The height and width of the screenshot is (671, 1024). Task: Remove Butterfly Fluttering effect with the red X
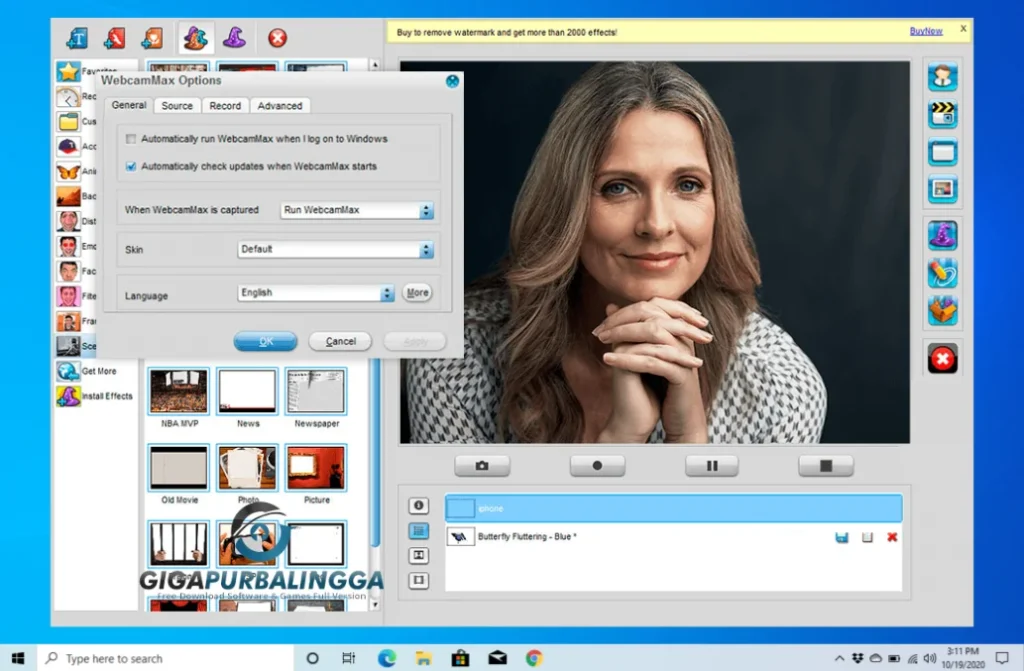click(892, 537)
